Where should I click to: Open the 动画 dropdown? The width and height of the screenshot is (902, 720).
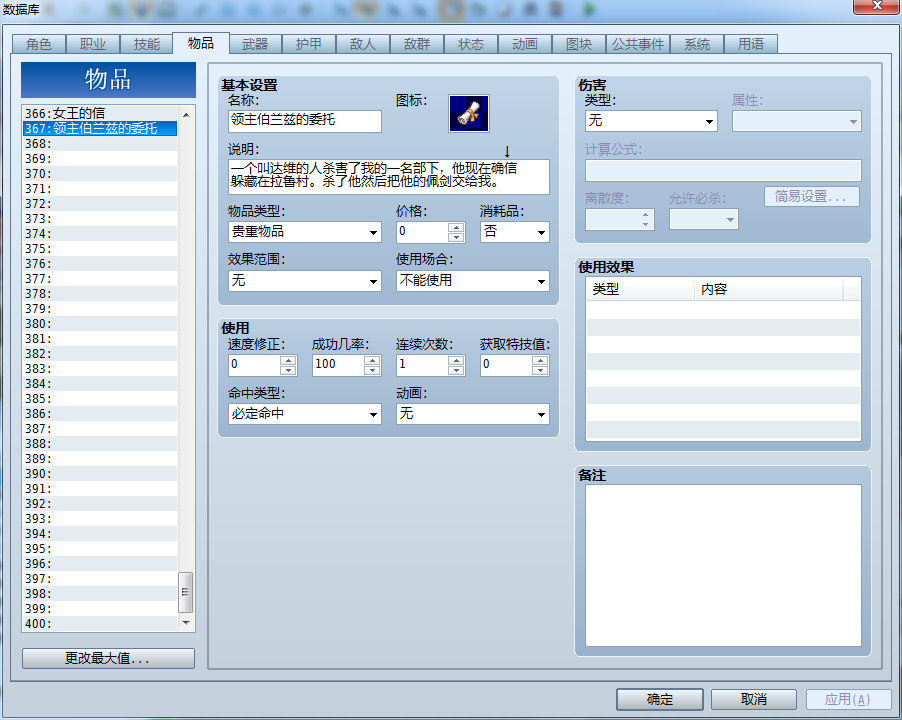click(472, 414)
